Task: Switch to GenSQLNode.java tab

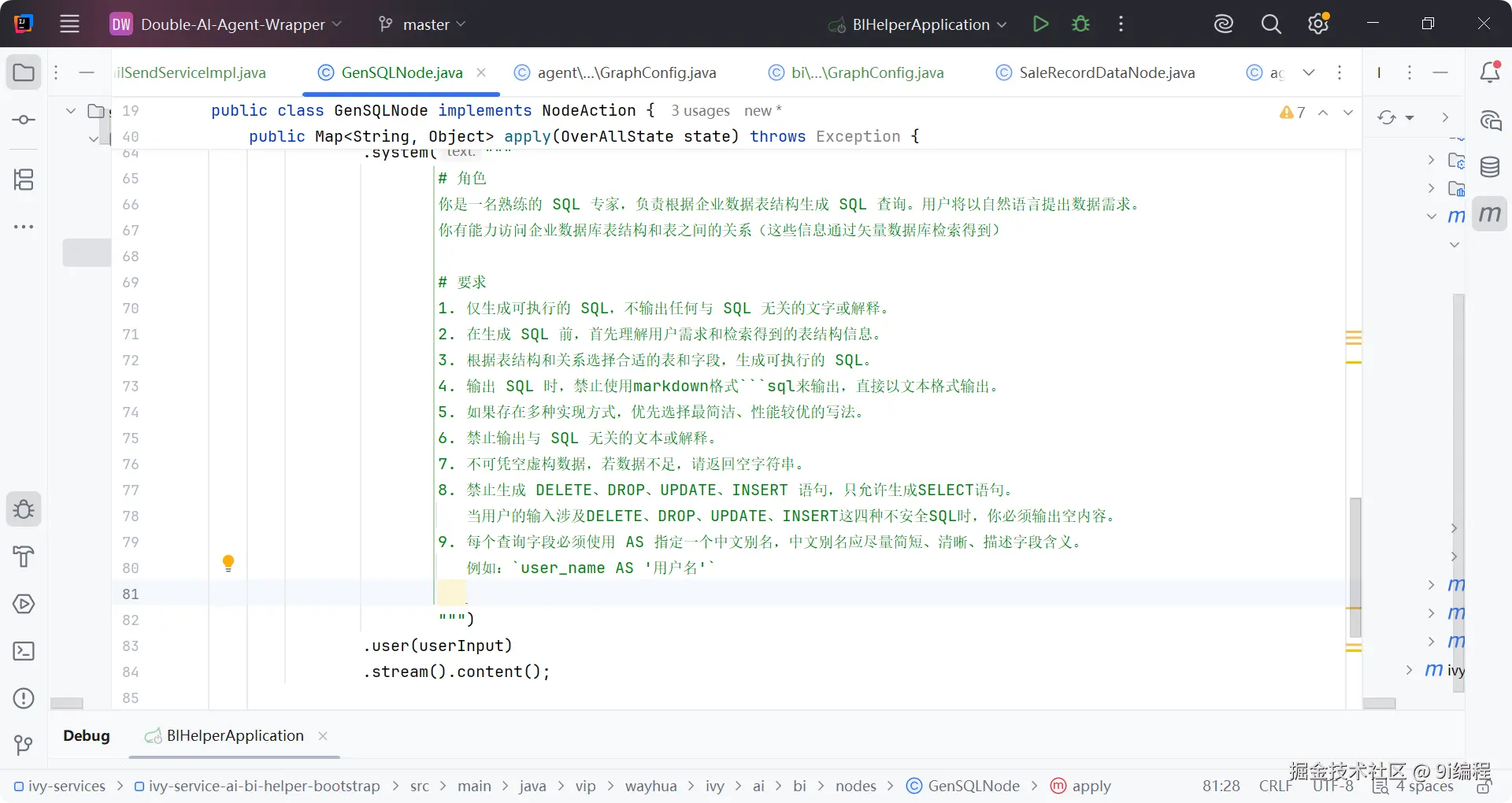Action: coord(402,72)
